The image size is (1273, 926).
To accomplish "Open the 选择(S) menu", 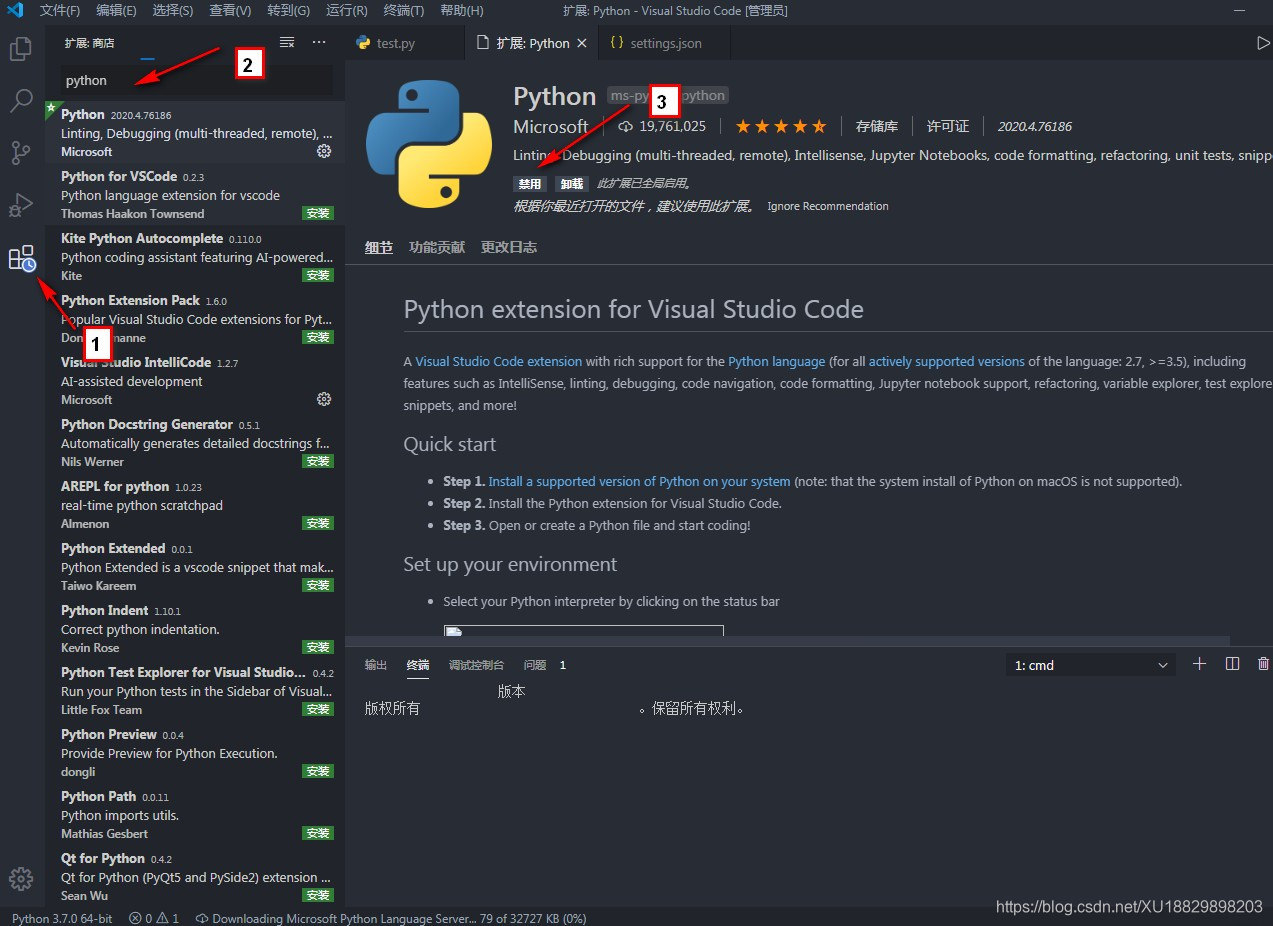I will (x=173, y=10).
